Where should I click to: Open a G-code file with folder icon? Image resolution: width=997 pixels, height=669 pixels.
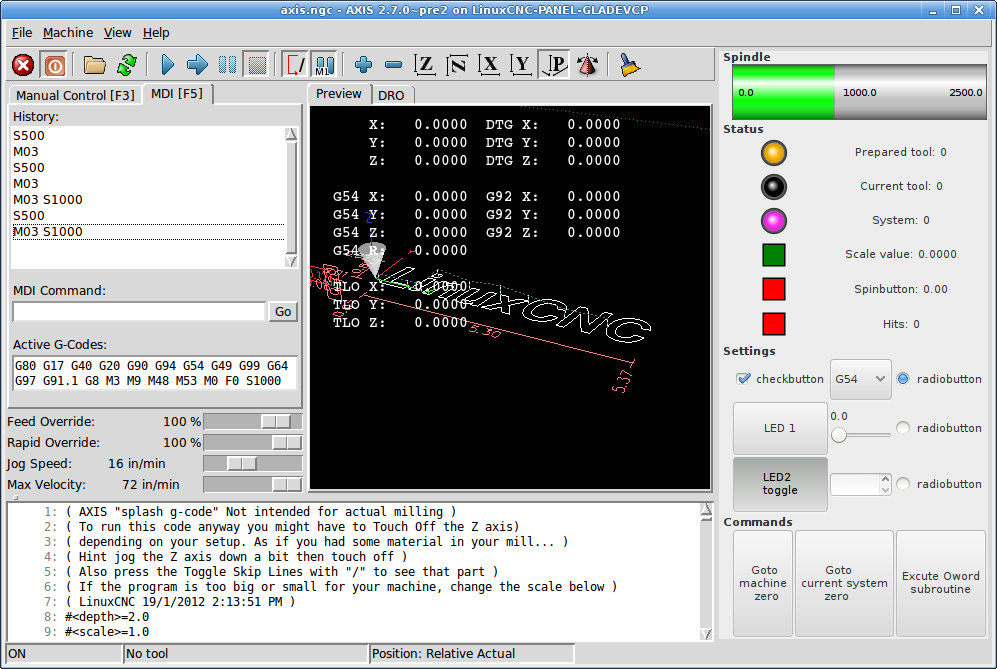click(95, 65)
